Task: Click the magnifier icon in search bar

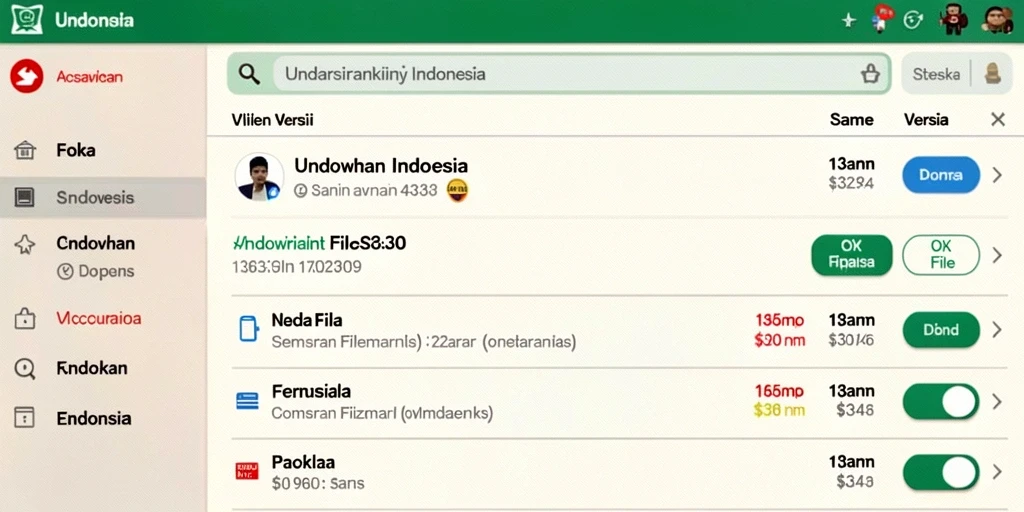Action: (x=249, y=74)
